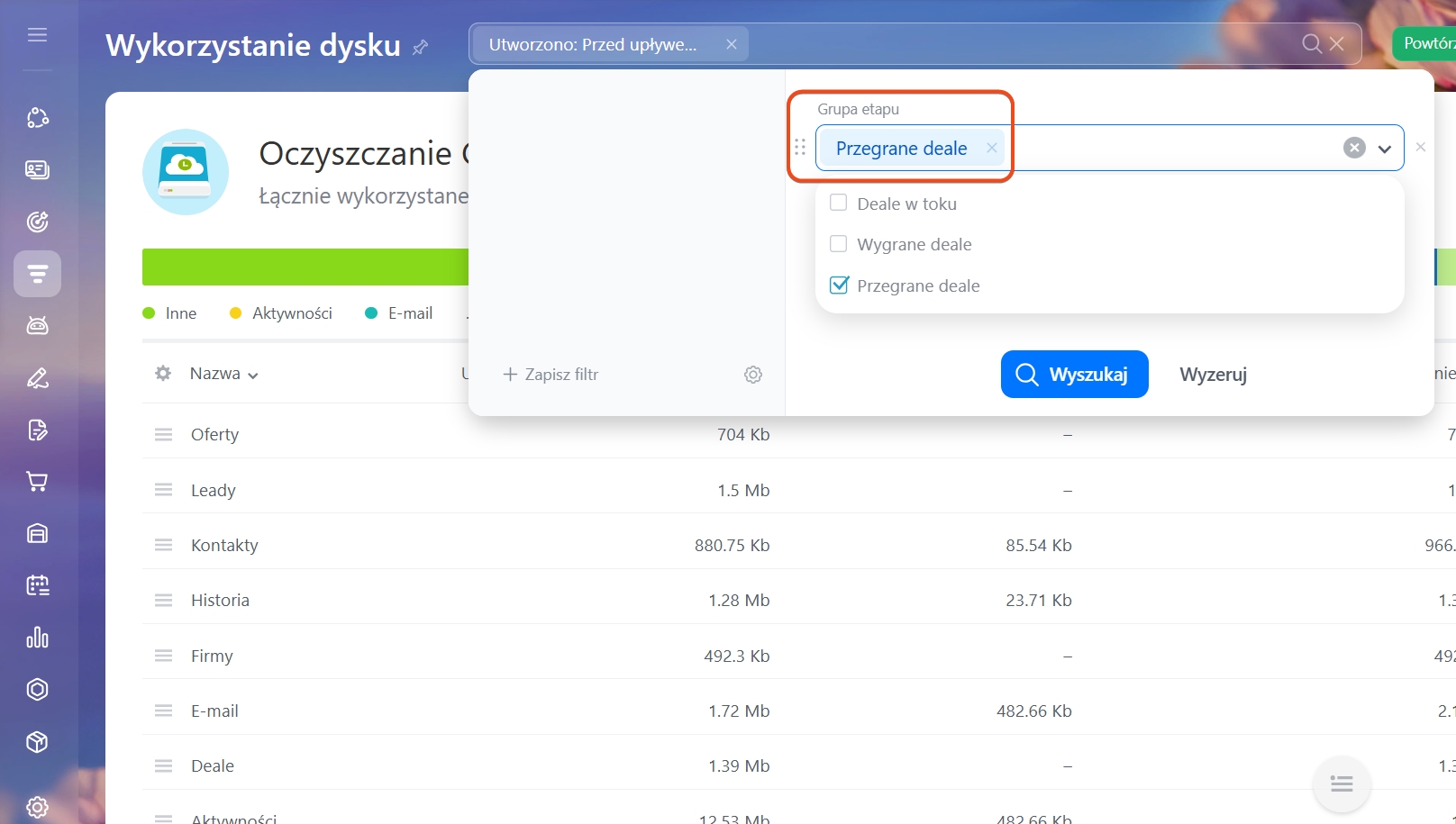
Task: Click the filter settings gear icon
Action: click(753, 375)
